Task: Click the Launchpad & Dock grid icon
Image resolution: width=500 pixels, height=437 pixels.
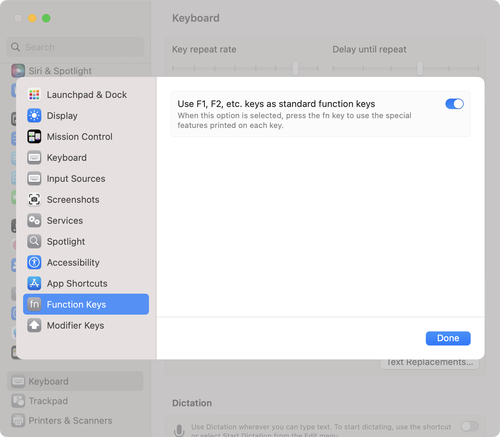Action: coord(34,95)
